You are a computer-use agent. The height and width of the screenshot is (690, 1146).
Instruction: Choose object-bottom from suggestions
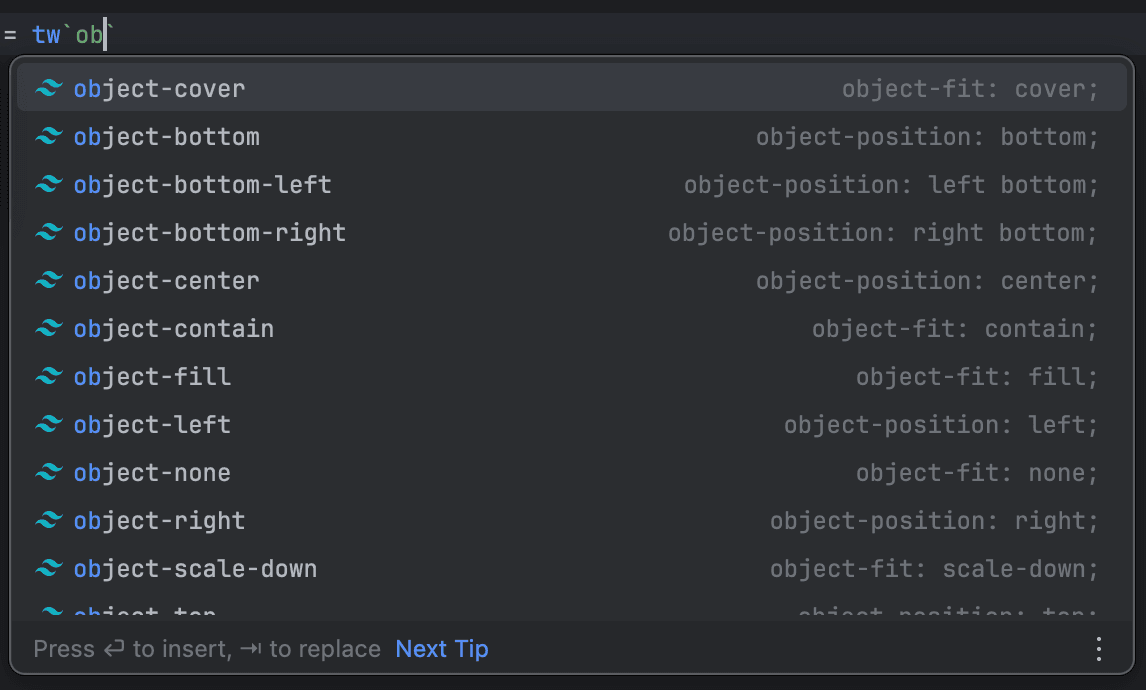click(x=167, y=137)
